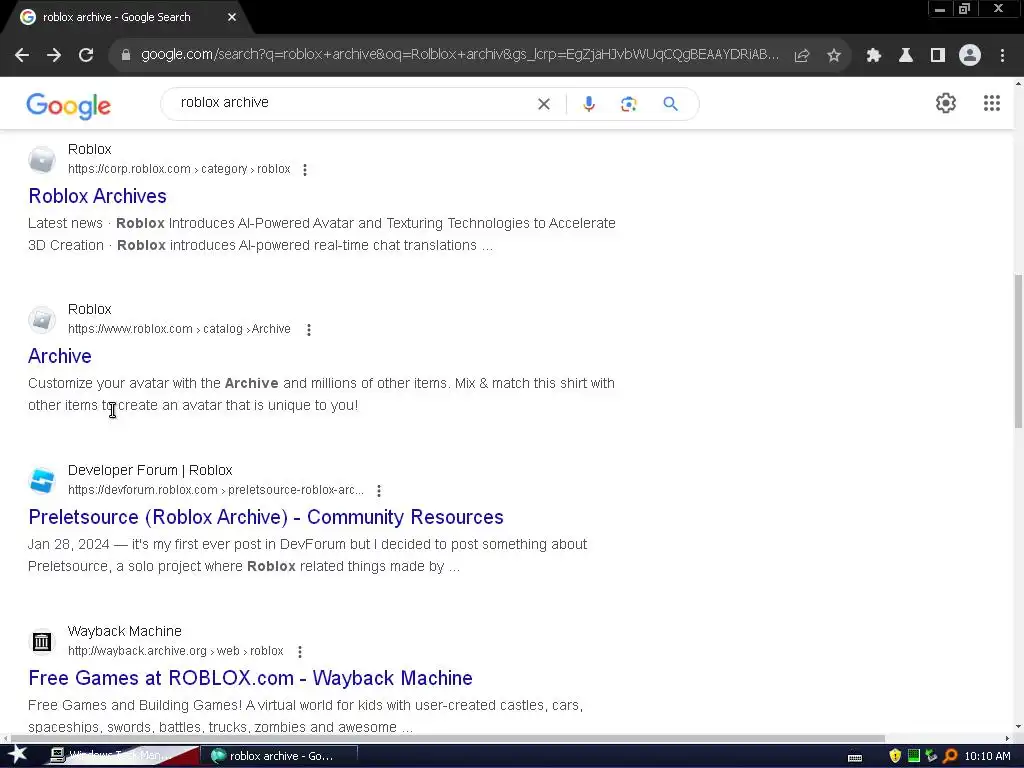This screenshot has height=768, width=1024.
Task: Click the 10:10 AM taskbar clock
Action: click(x=987, y=756)
